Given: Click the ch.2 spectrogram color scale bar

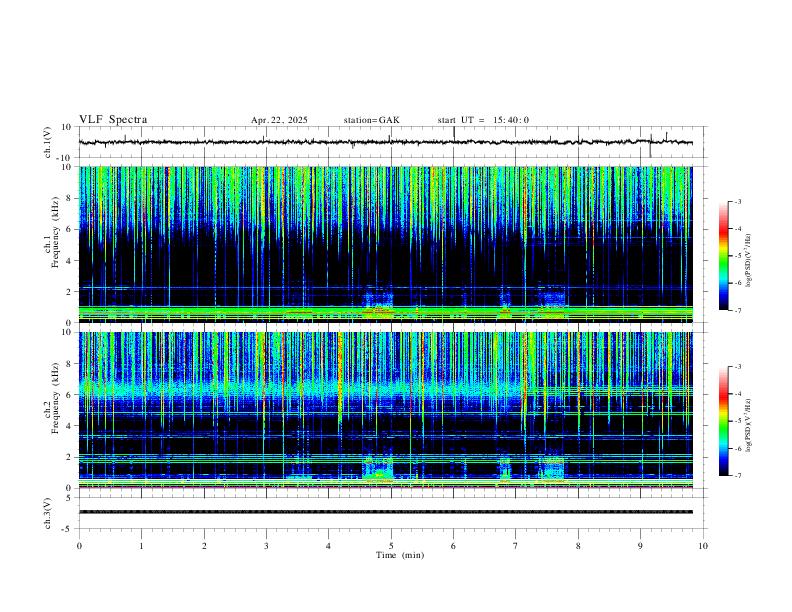Looking at the screenshot, I should 724,421.
